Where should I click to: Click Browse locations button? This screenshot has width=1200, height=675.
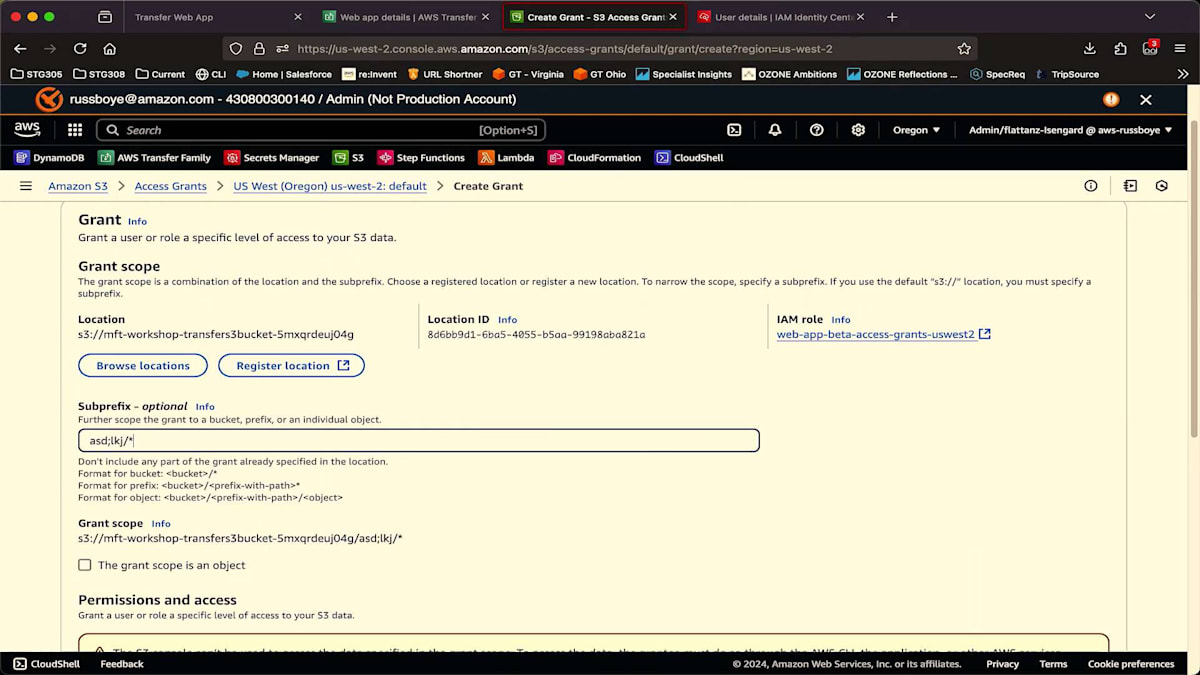tap(143, 366)
